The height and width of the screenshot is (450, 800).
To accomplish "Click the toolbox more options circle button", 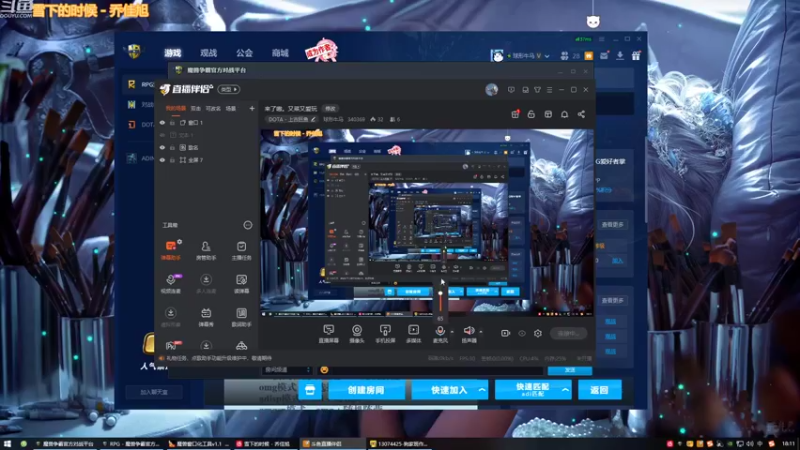I will pyautogui.click(x=247, y=225).
